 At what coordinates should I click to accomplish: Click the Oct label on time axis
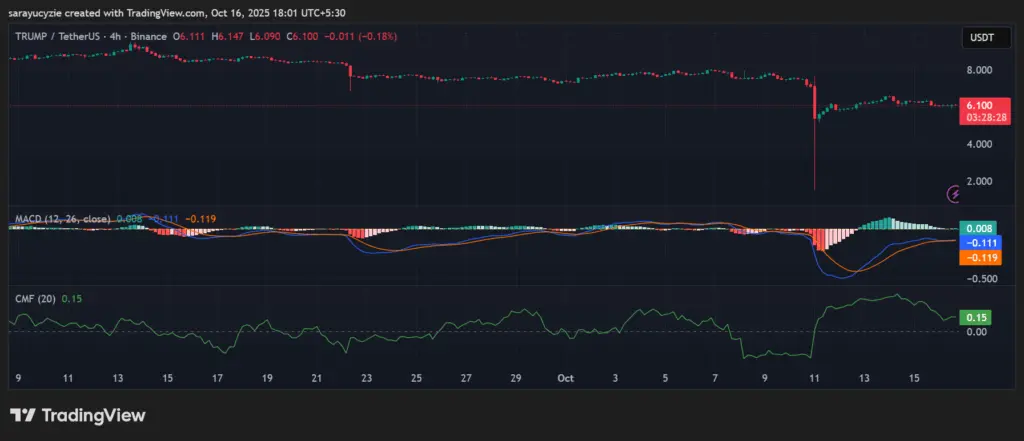tap(566, 378)
